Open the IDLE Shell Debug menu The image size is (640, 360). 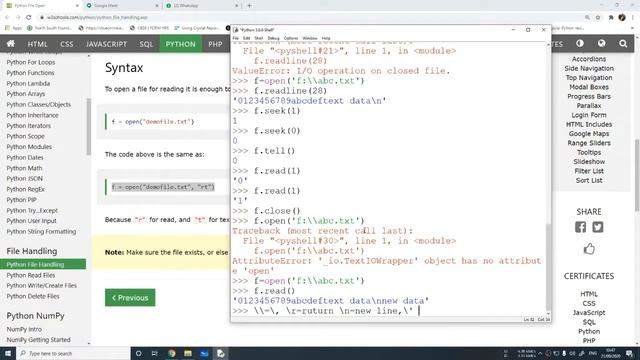coord(273,38)
